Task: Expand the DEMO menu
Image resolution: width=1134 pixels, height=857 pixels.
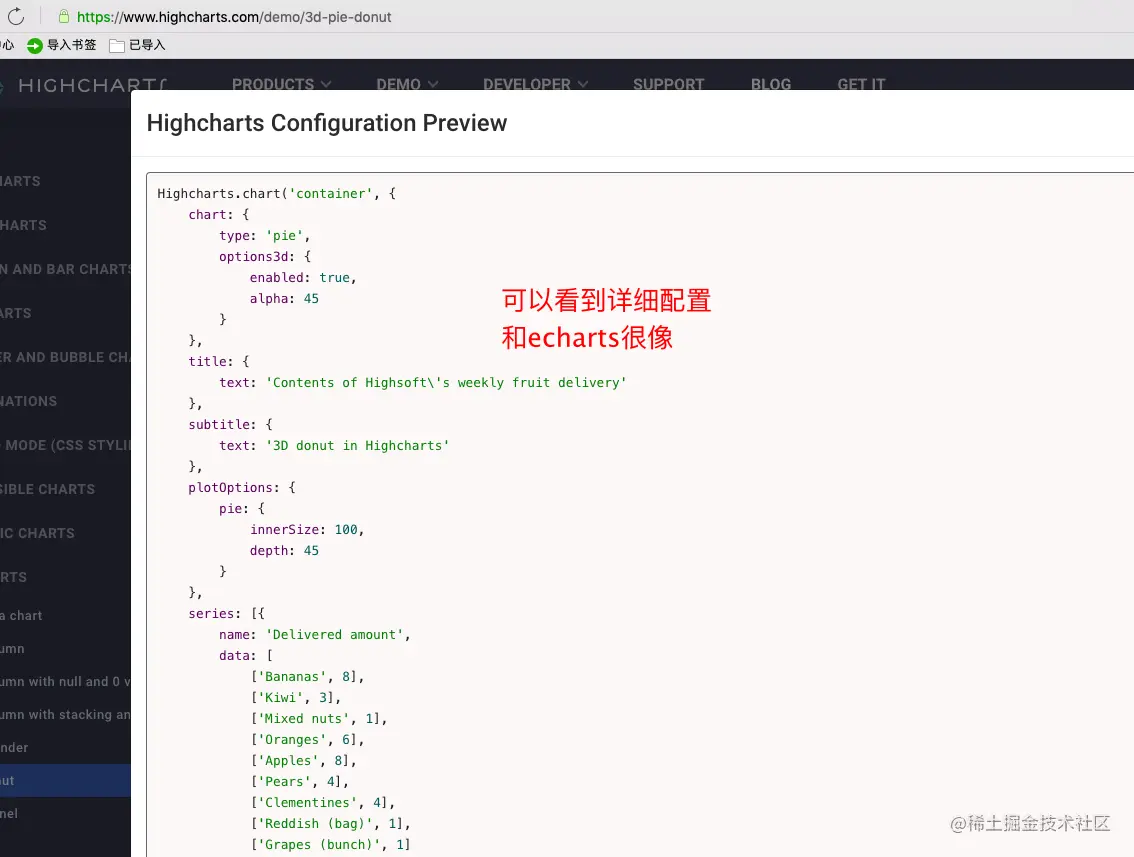Action: (407, 84)
